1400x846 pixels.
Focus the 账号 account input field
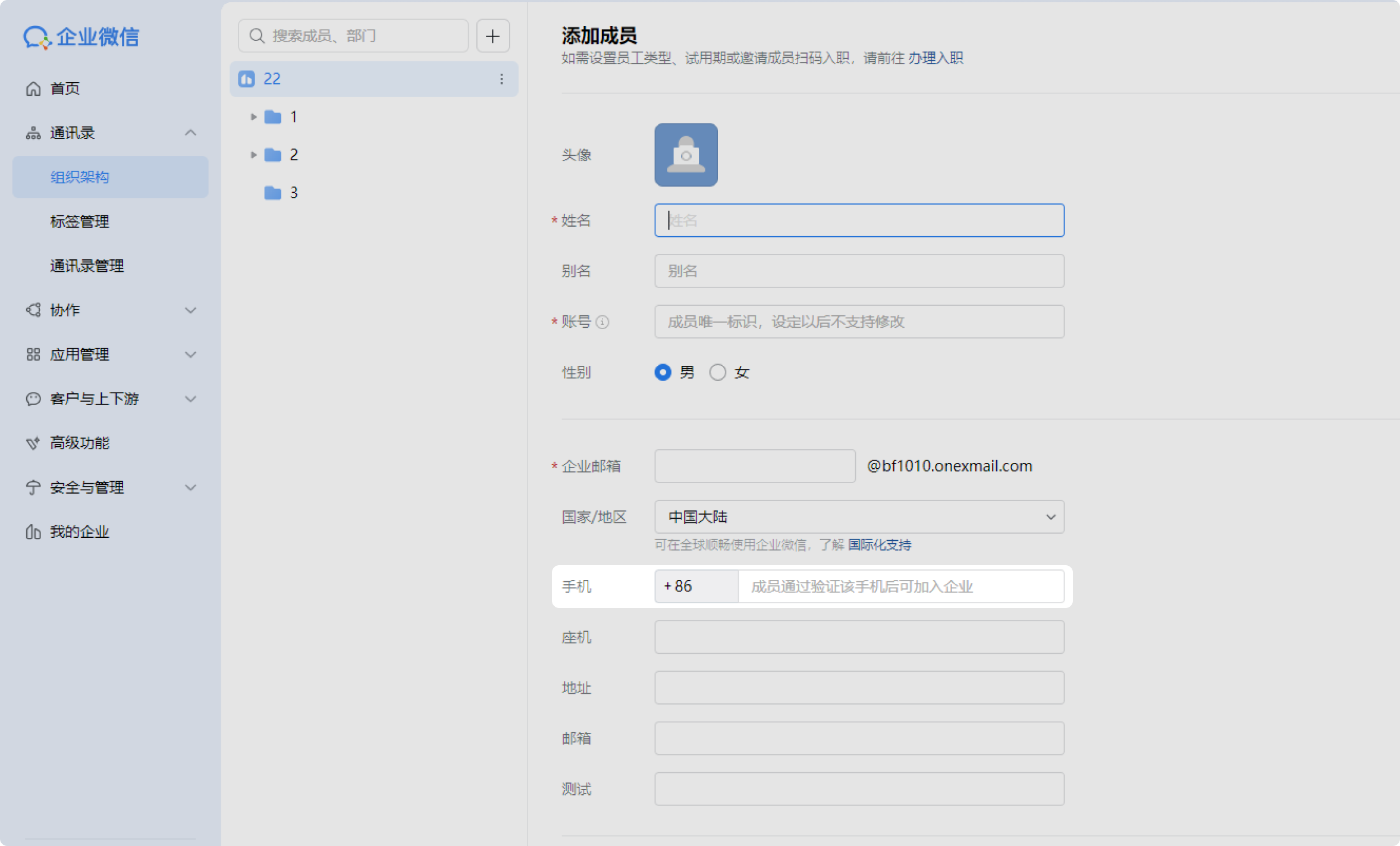coord(859,321)
